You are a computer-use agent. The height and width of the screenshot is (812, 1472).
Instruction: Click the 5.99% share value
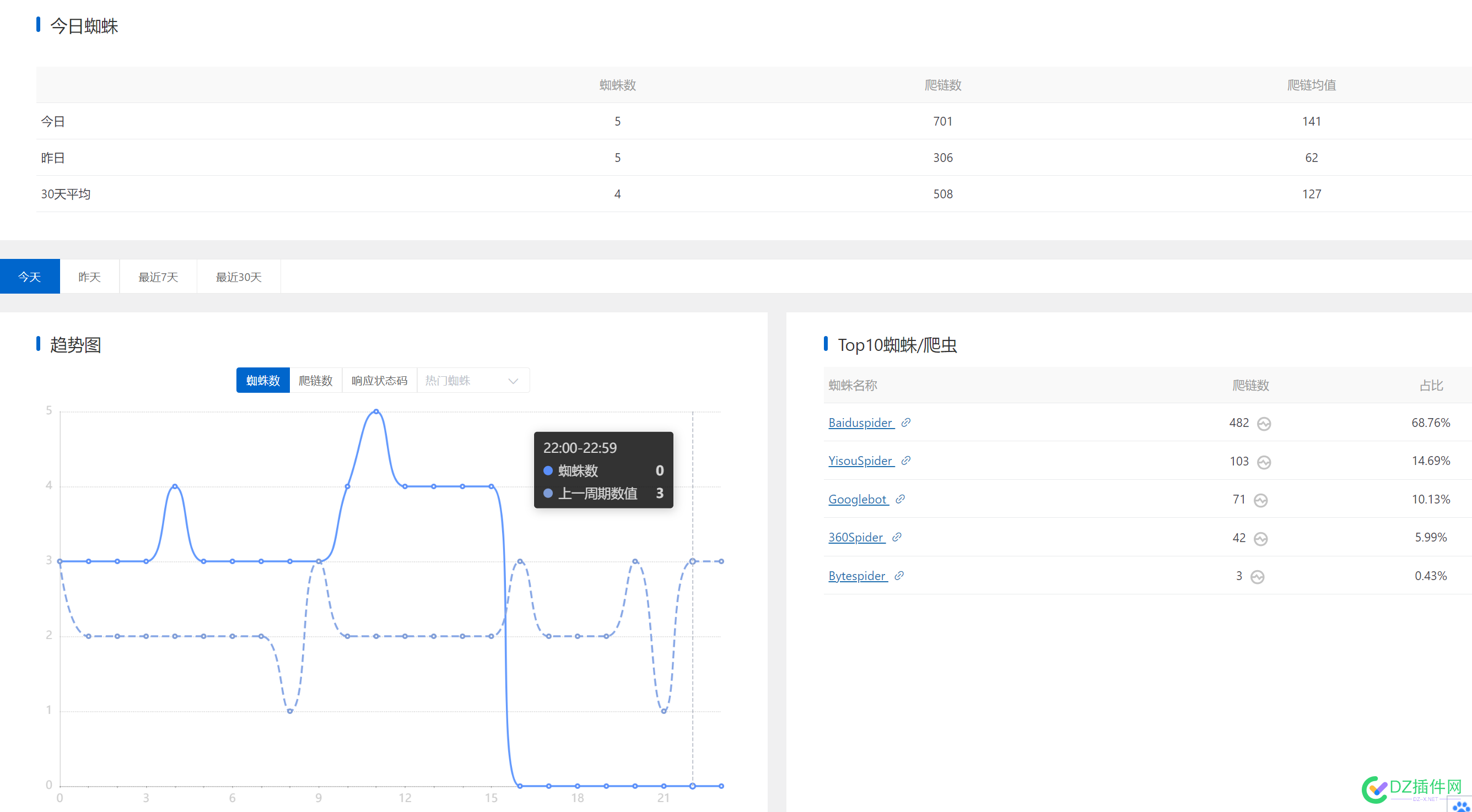(x=1431, y=537)
